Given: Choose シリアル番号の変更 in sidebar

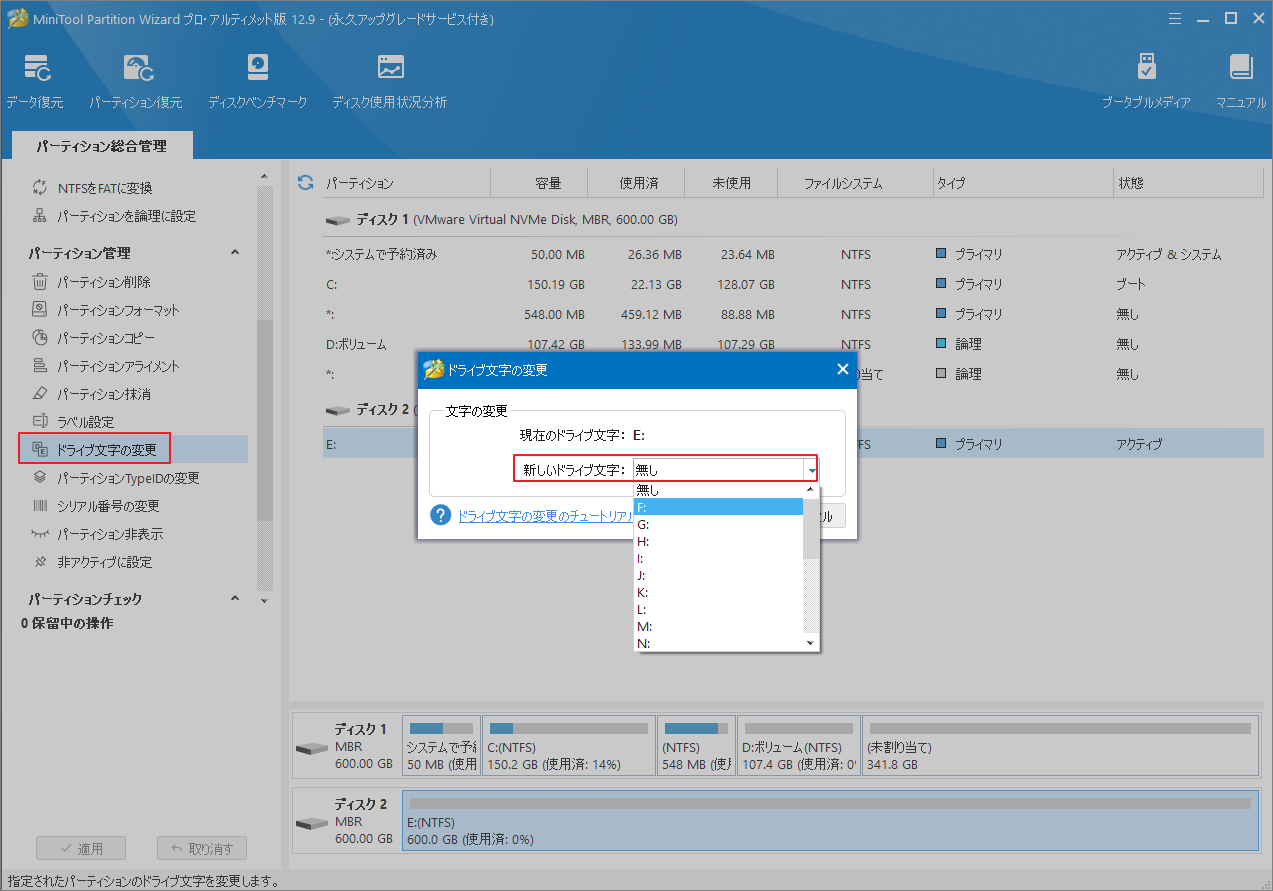Looking at the screenshot, I should 96,506.
